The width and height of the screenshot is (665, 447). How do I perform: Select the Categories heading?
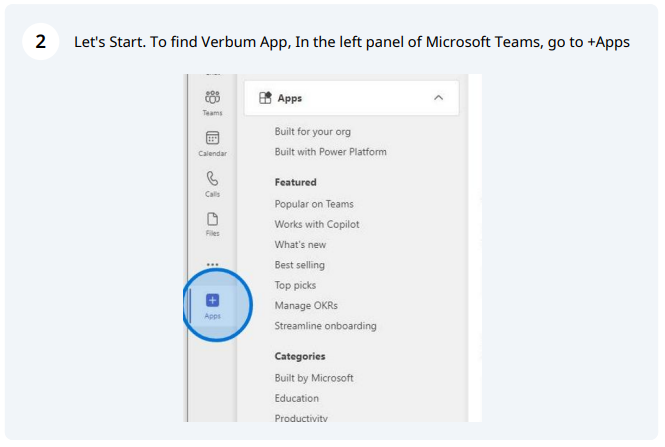click(x=300, y=356)
